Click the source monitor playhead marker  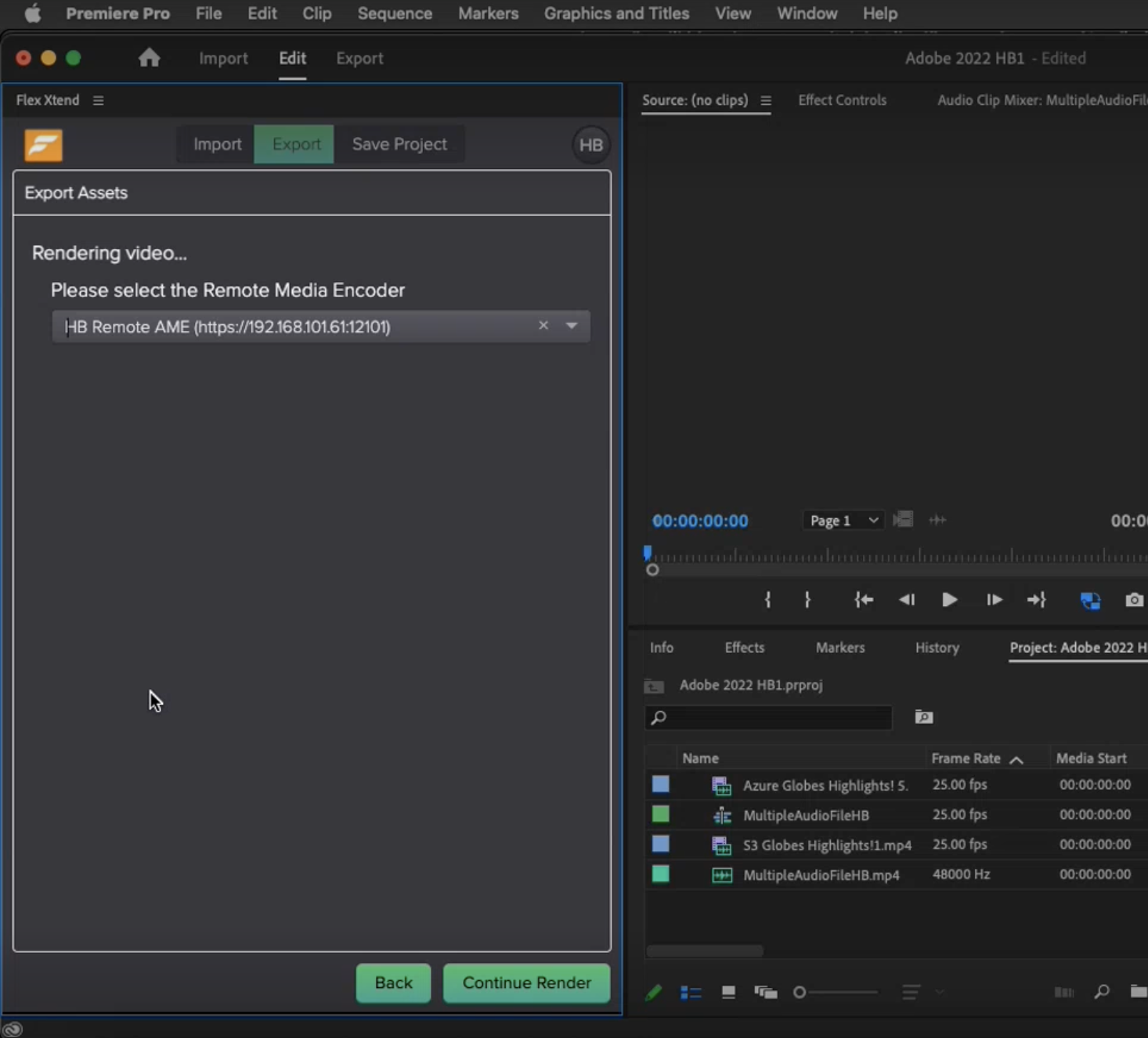pos(648,553)
